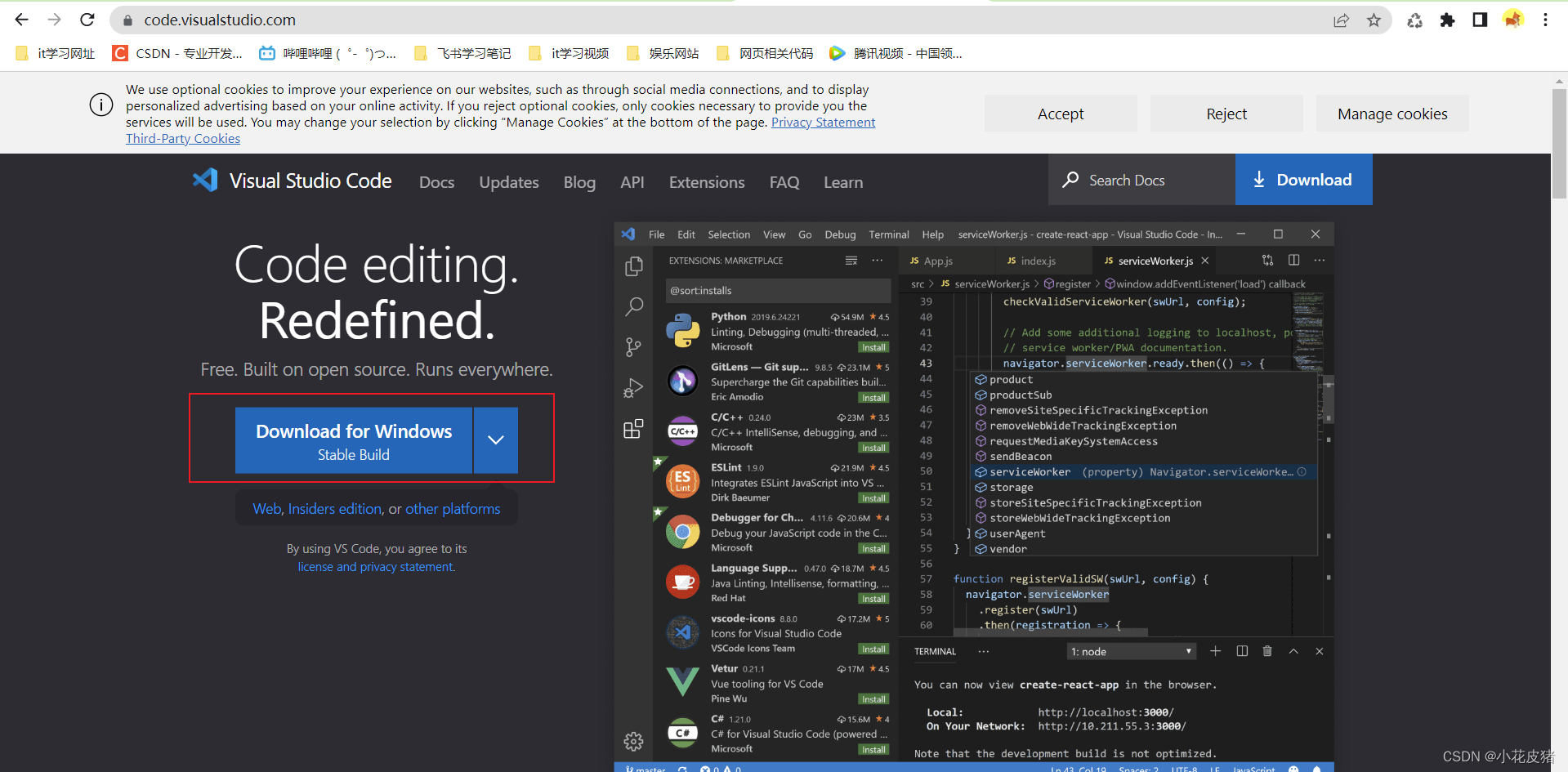Click the filter lines icon in Extensions header
The width and height of the screenshot is (1568, 772).
coord(851,261)
